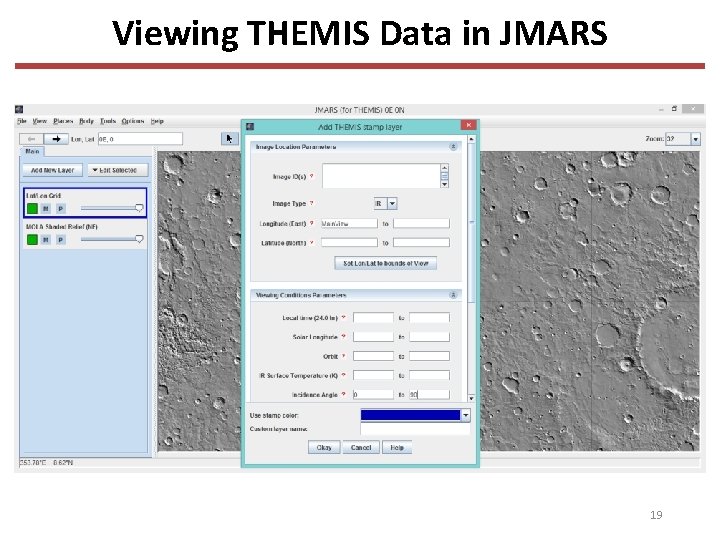Click help icon next to IR Surface Temperature

pos(343,375)
